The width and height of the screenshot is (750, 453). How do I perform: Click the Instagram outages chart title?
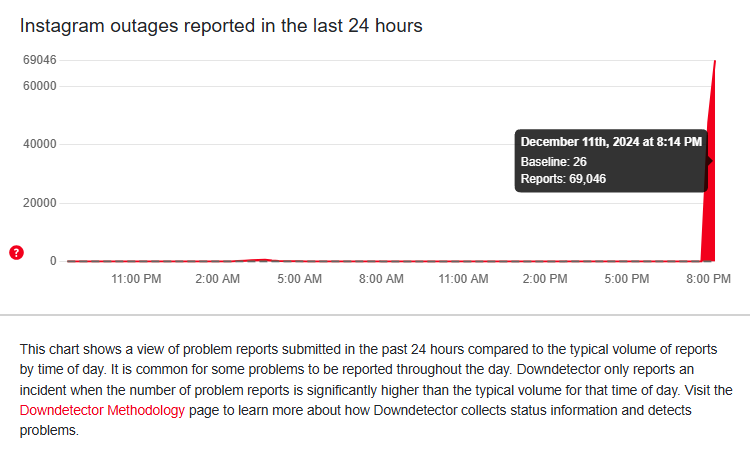point(221,26)
